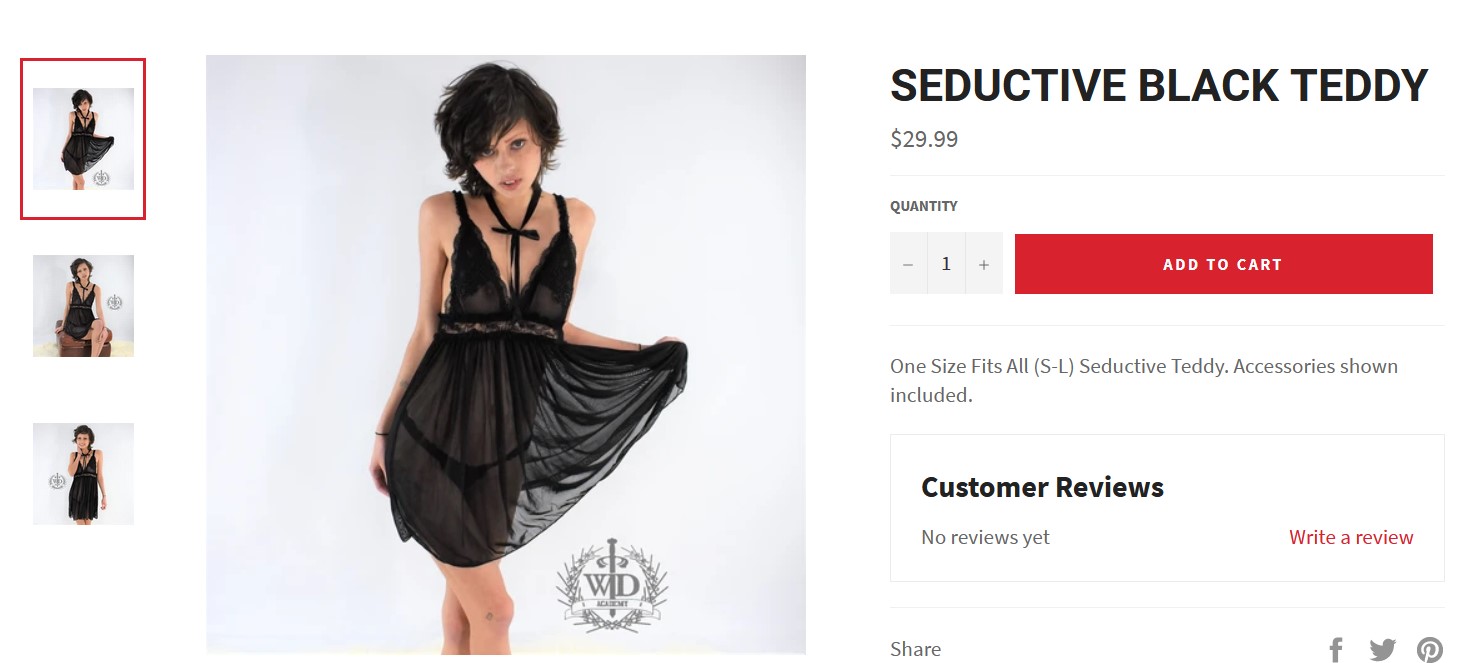Click the $29.99 price
Viewport: 1470px width, 663px height.
[924, 139]
